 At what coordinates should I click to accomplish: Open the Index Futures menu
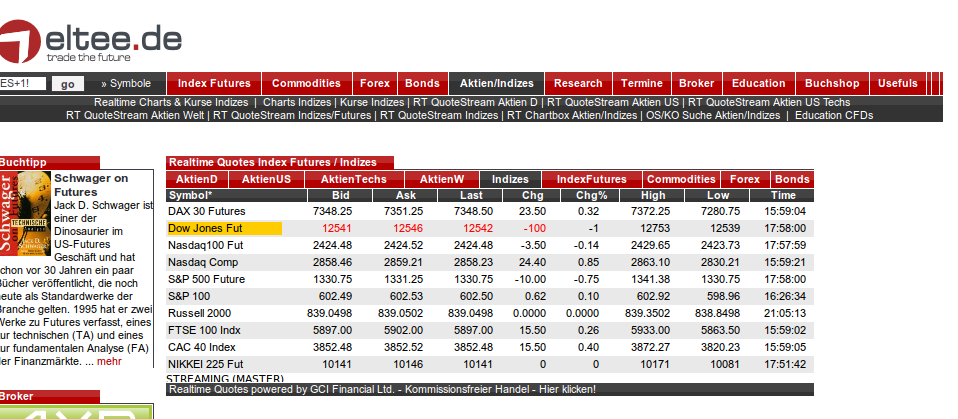[x=214, y=84]
